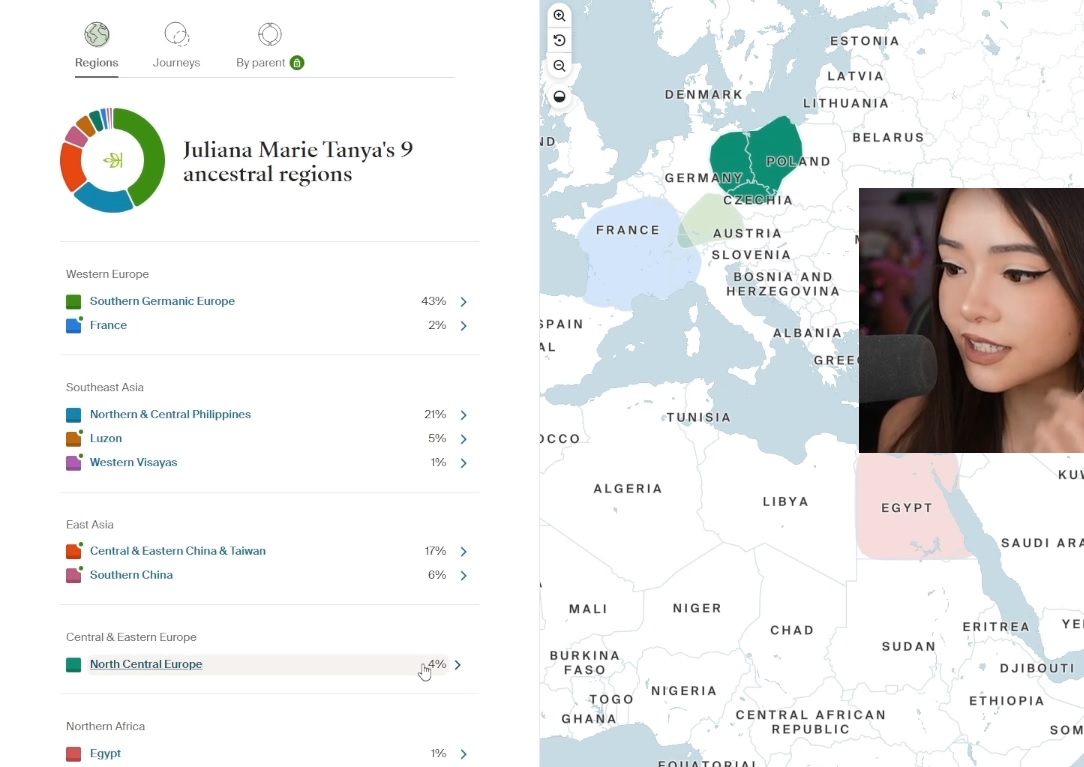
Task: Click the reset map view icon
Action: click(559, 40)
